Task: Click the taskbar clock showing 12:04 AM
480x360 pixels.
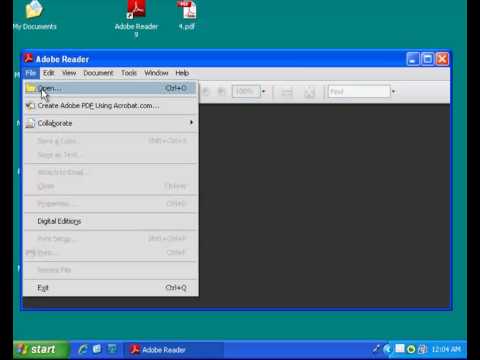Action: pos(446,349)
